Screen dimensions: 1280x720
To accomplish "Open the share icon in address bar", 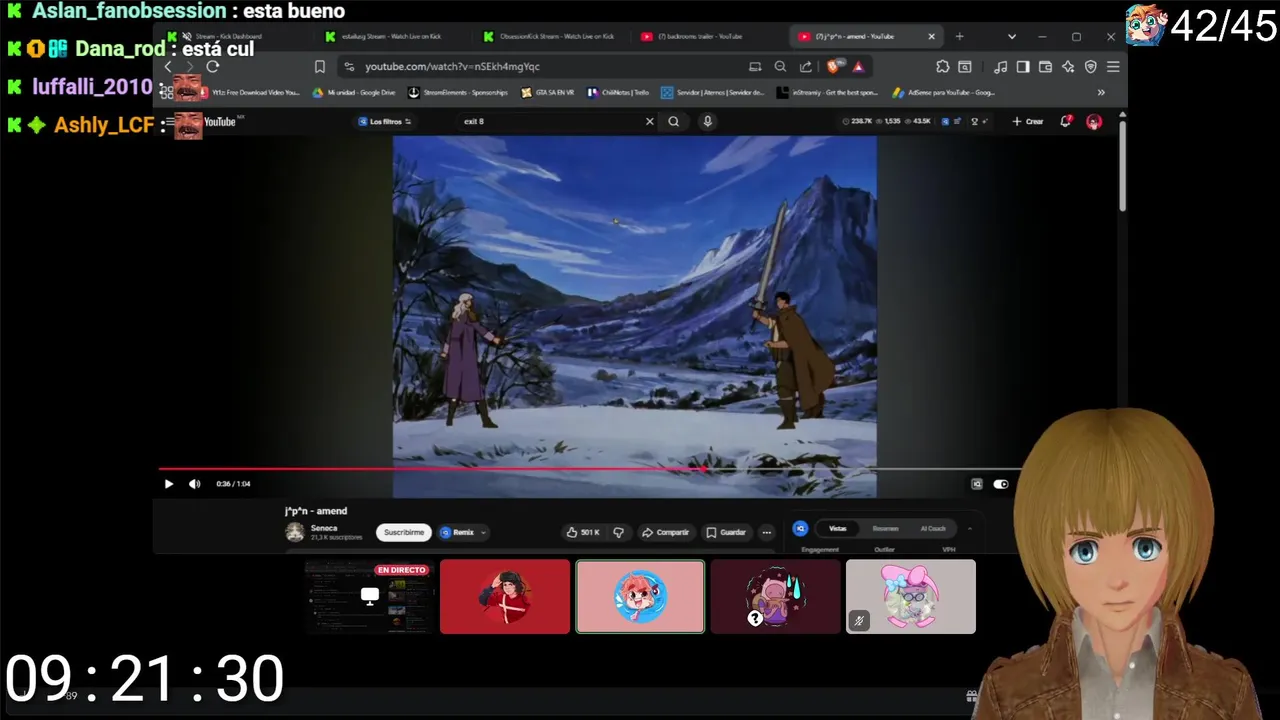I will 806,67.
